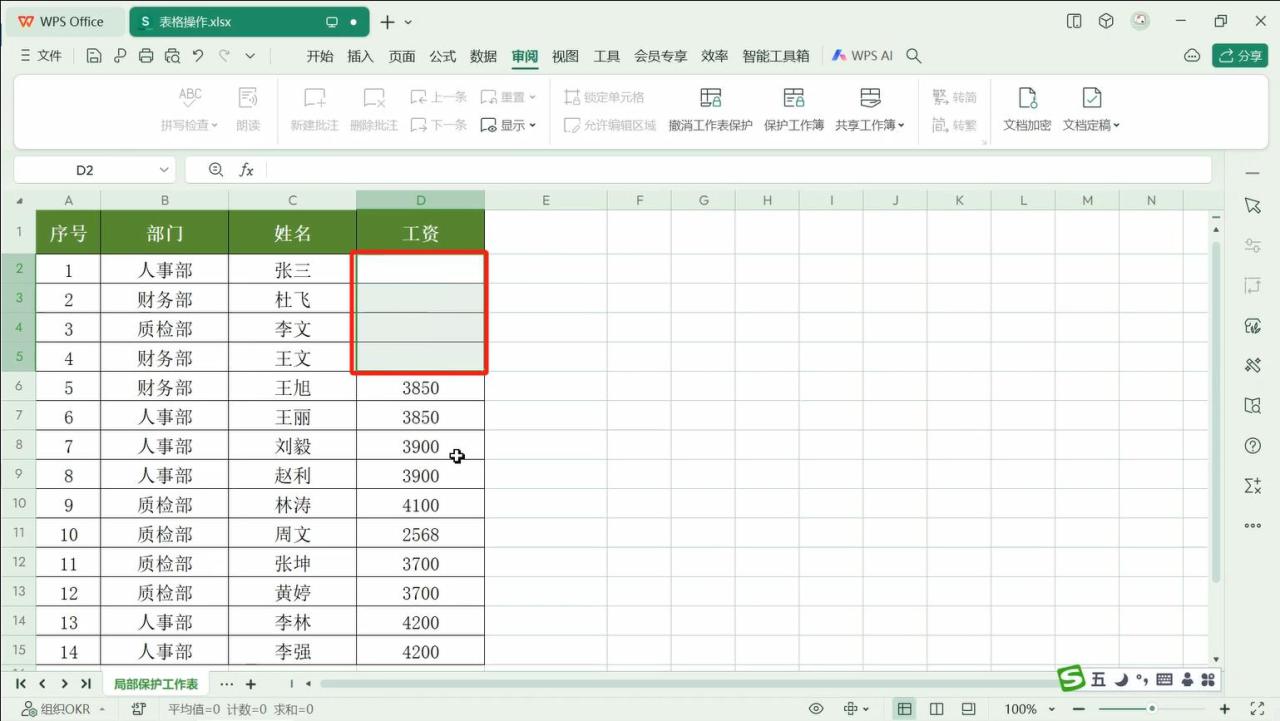Go to the last sheet with navigation arrow
The width and height of the screenshot is (1280, 721).
pyautogui.click(x=86, y=684)
